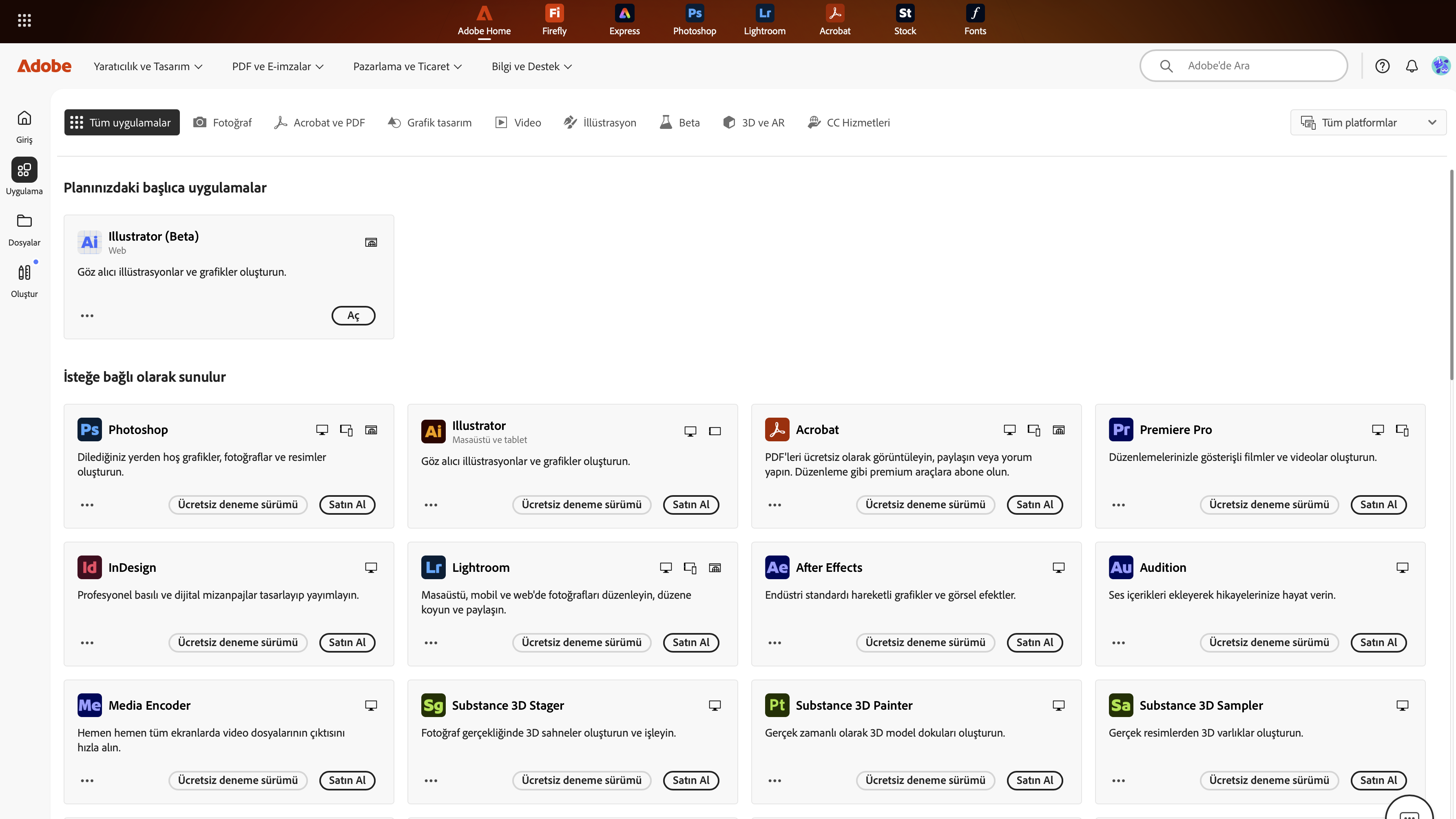
Task: Expand Pazarlama ve Ticaret menu
Action: click(x=407, y=67)
